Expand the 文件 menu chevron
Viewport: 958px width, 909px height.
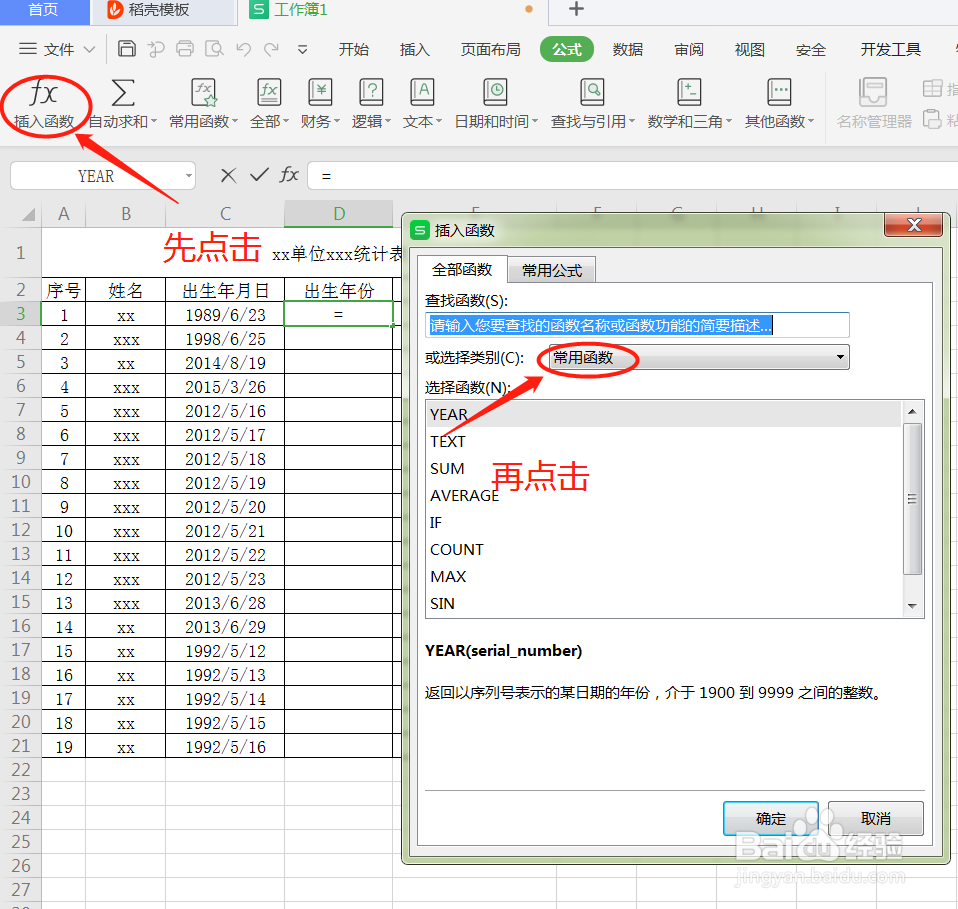click(x=88, y=48)
